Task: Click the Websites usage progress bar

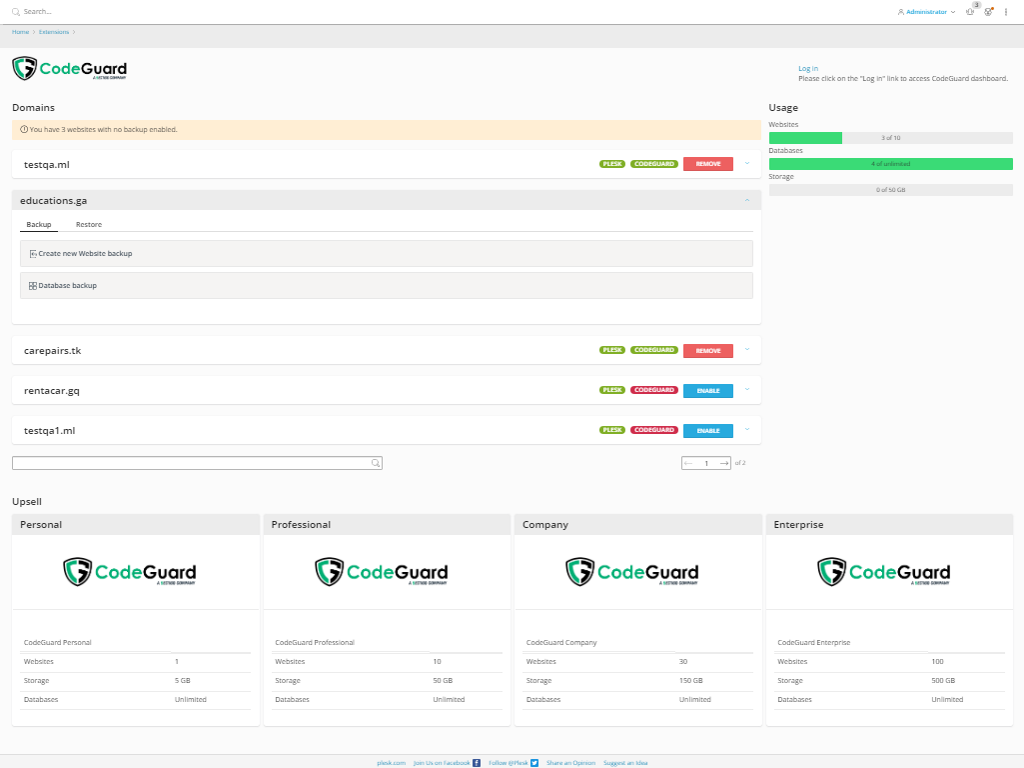Action: point(890,138)
